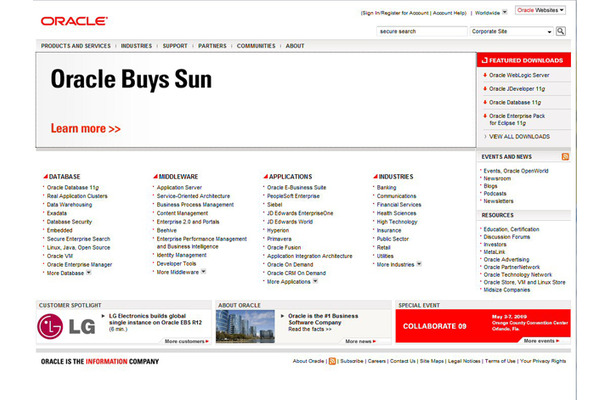This screenshot has height=400, width=610.
Task: Click the Oracle logo
Action: pyautogui.click(x=74, y=21)
